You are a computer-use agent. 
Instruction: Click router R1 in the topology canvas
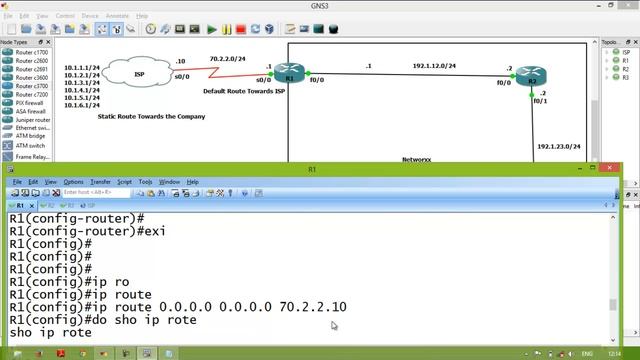coord(289,73)
